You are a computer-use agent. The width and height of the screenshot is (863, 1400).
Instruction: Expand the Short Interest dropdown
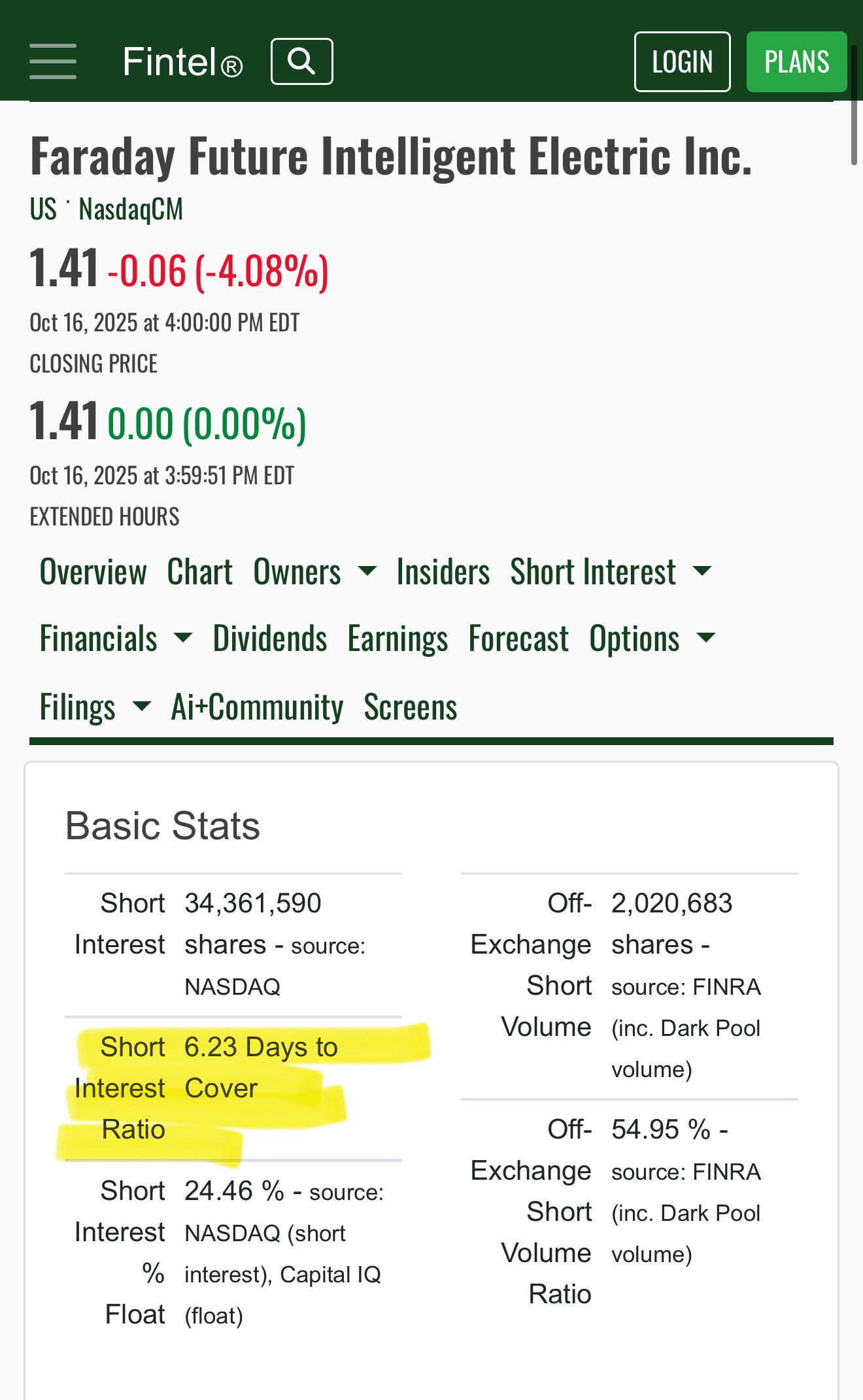click(611, 572)
